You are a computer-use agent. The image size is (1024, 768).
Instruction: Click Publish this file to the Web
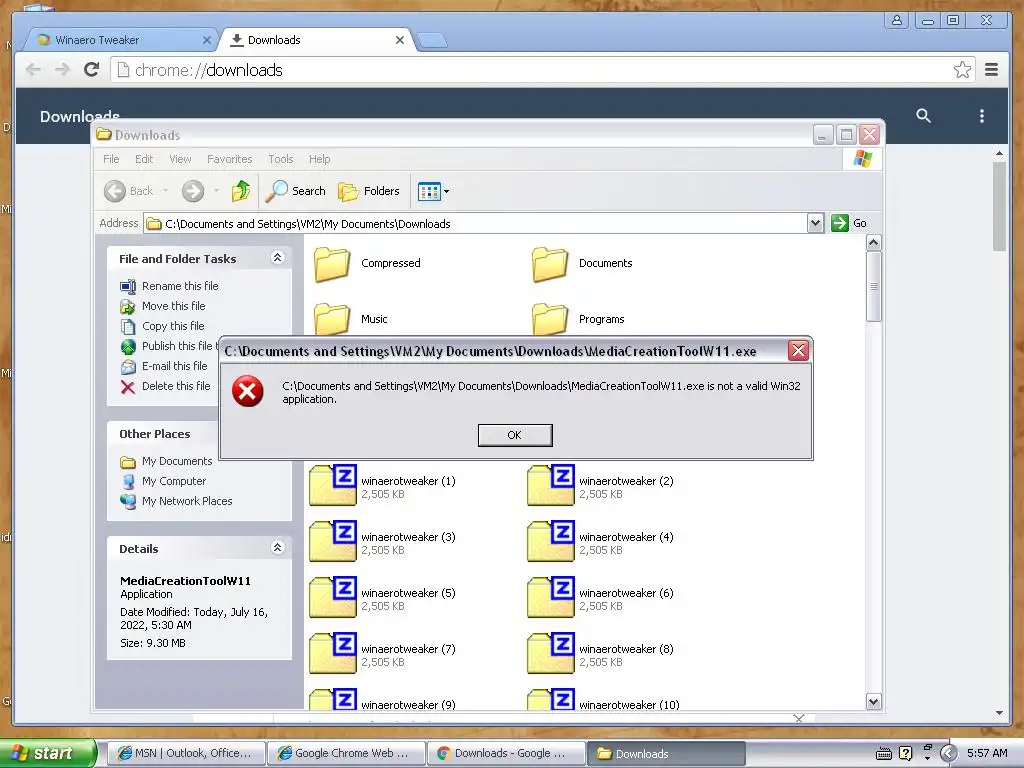168,346
